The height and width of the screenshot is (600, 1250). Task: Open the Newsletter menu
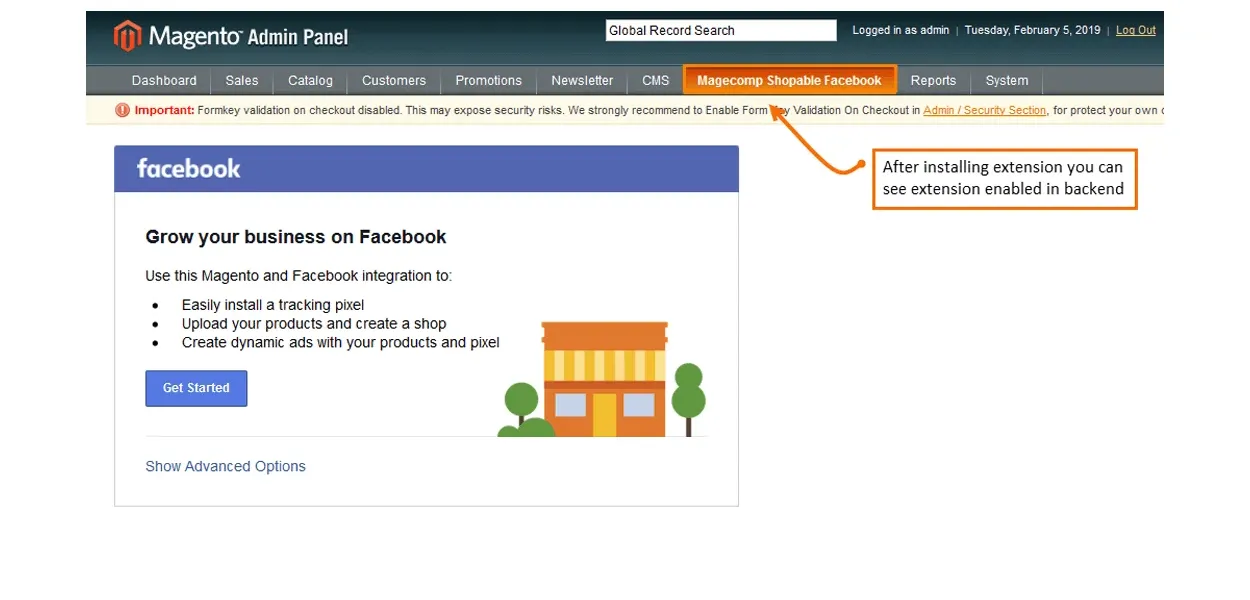(582, 81)
